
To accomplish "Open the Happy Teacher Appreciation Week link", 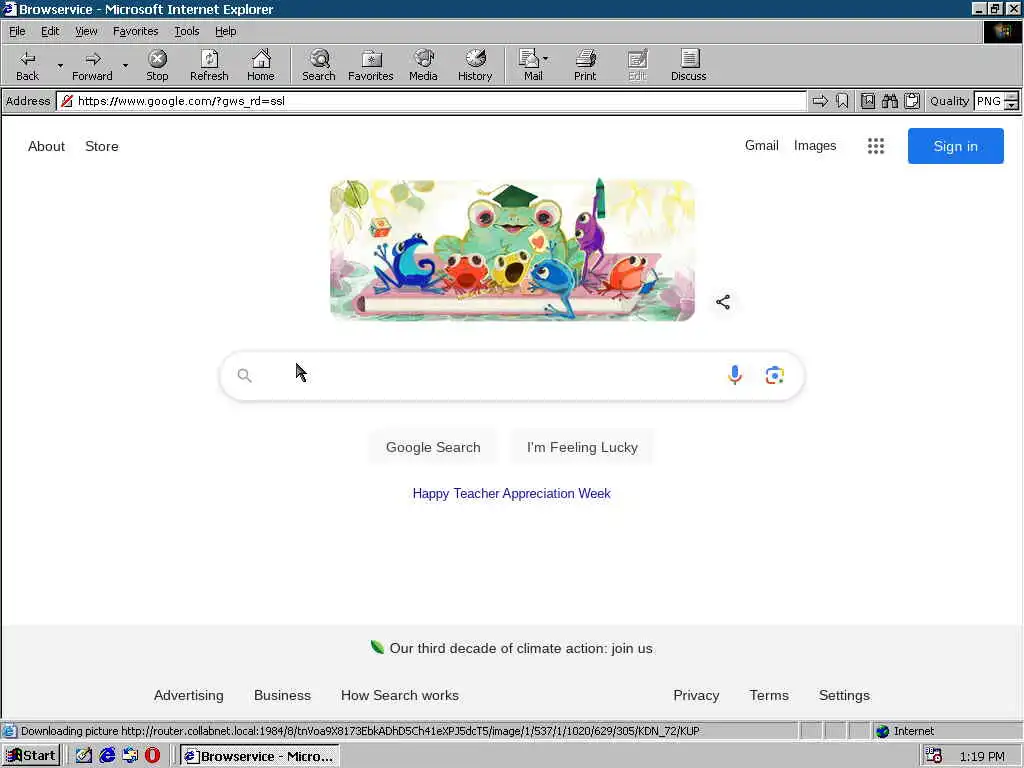I will [511, 493].
